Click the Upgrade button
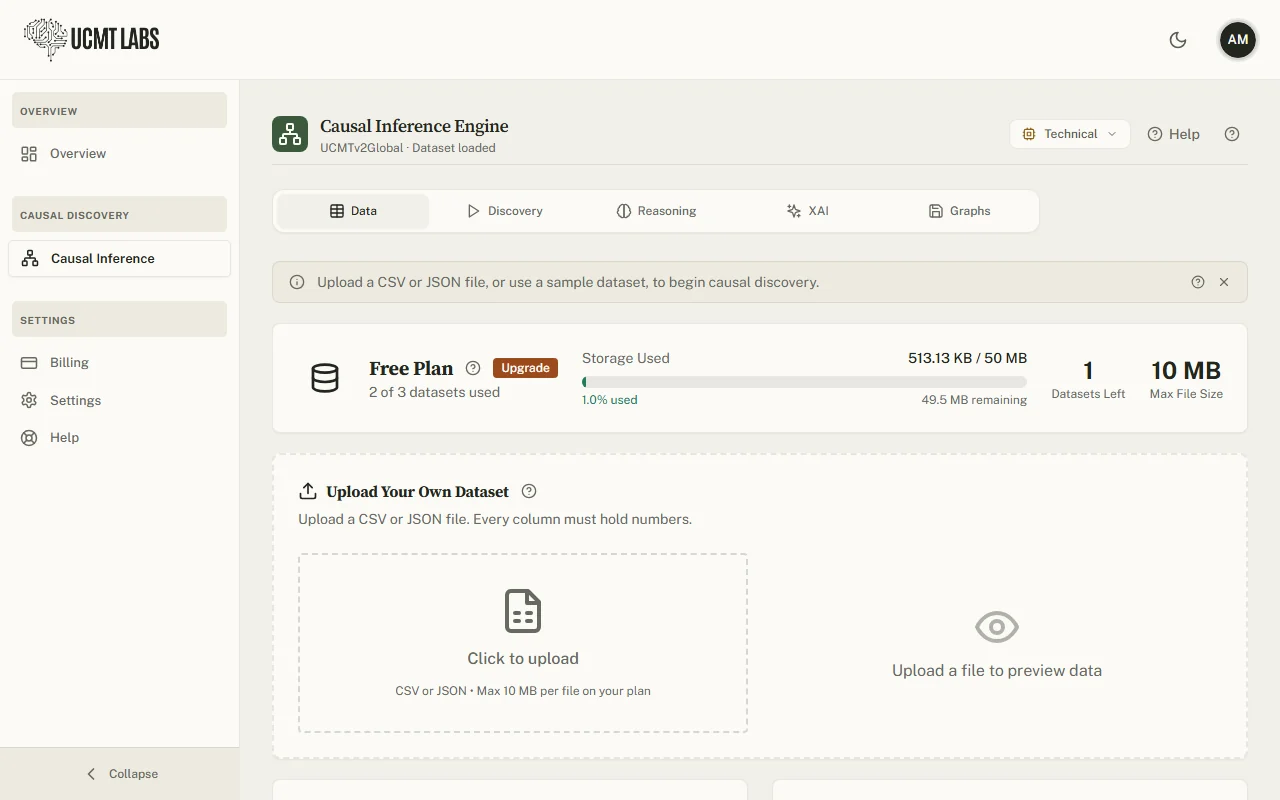 pyautogui.click(x=525, y=368)
